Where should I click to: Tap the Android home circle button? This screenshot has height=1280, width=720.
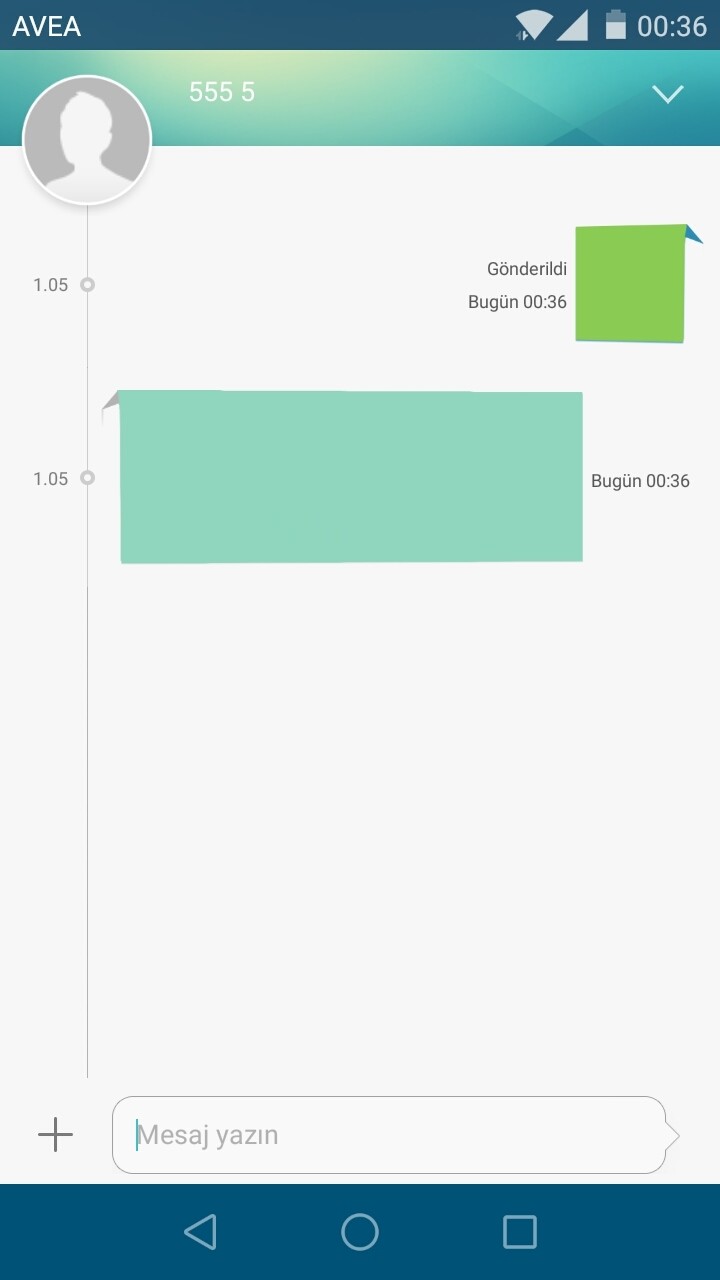(360, 1232)
